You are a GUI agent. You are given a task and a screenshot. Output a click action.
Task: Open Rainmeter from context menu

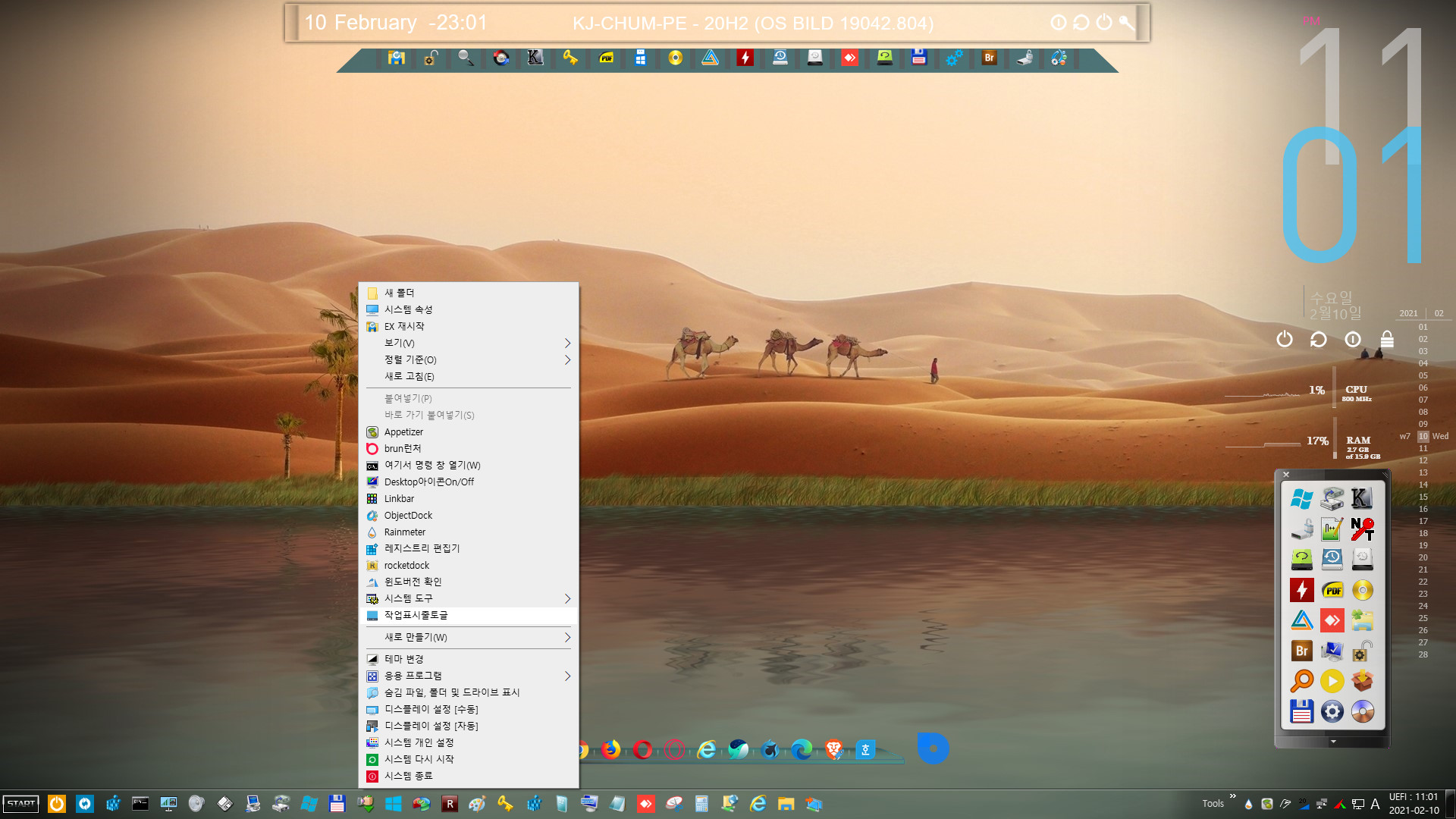[x=469, y=532]
